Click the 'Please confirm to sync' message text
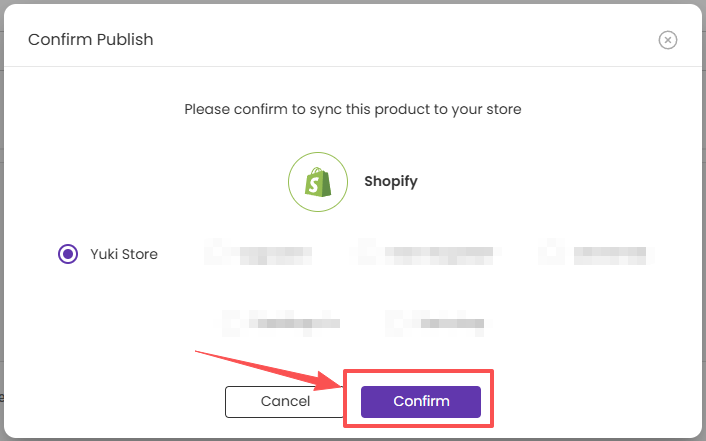Image resolution: width=706 pixels, height=441 pixels. [x=353, y=109]
